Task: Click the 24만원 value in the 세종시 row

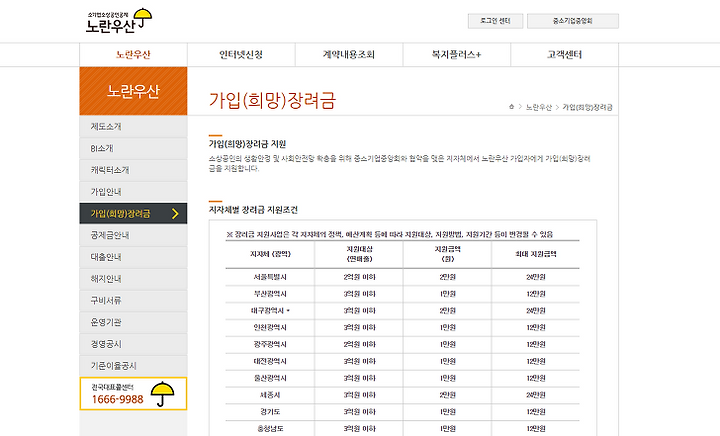Action: (535, 395)
